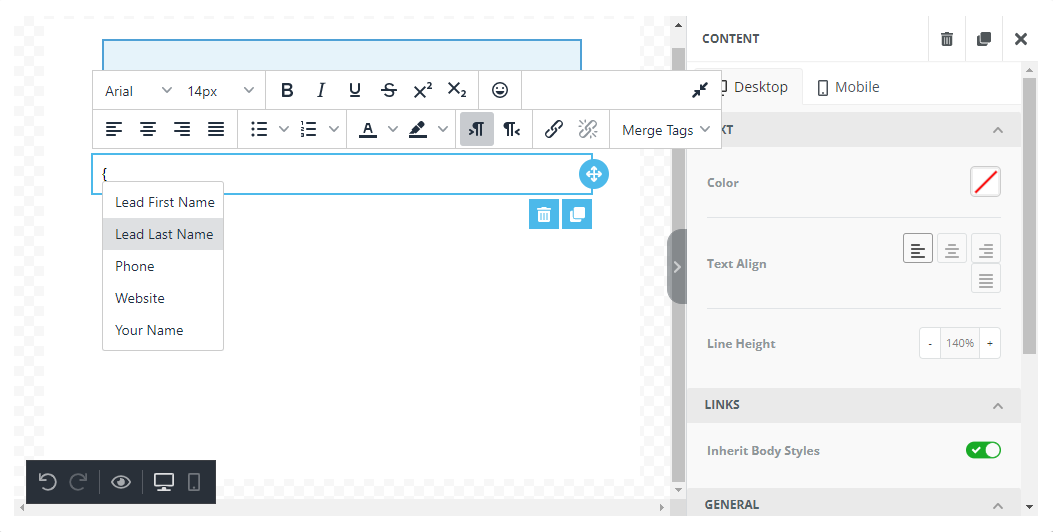This screenshot has width=1053, height=532.
Task: Click the insert link icon
Action: point(554,129)
